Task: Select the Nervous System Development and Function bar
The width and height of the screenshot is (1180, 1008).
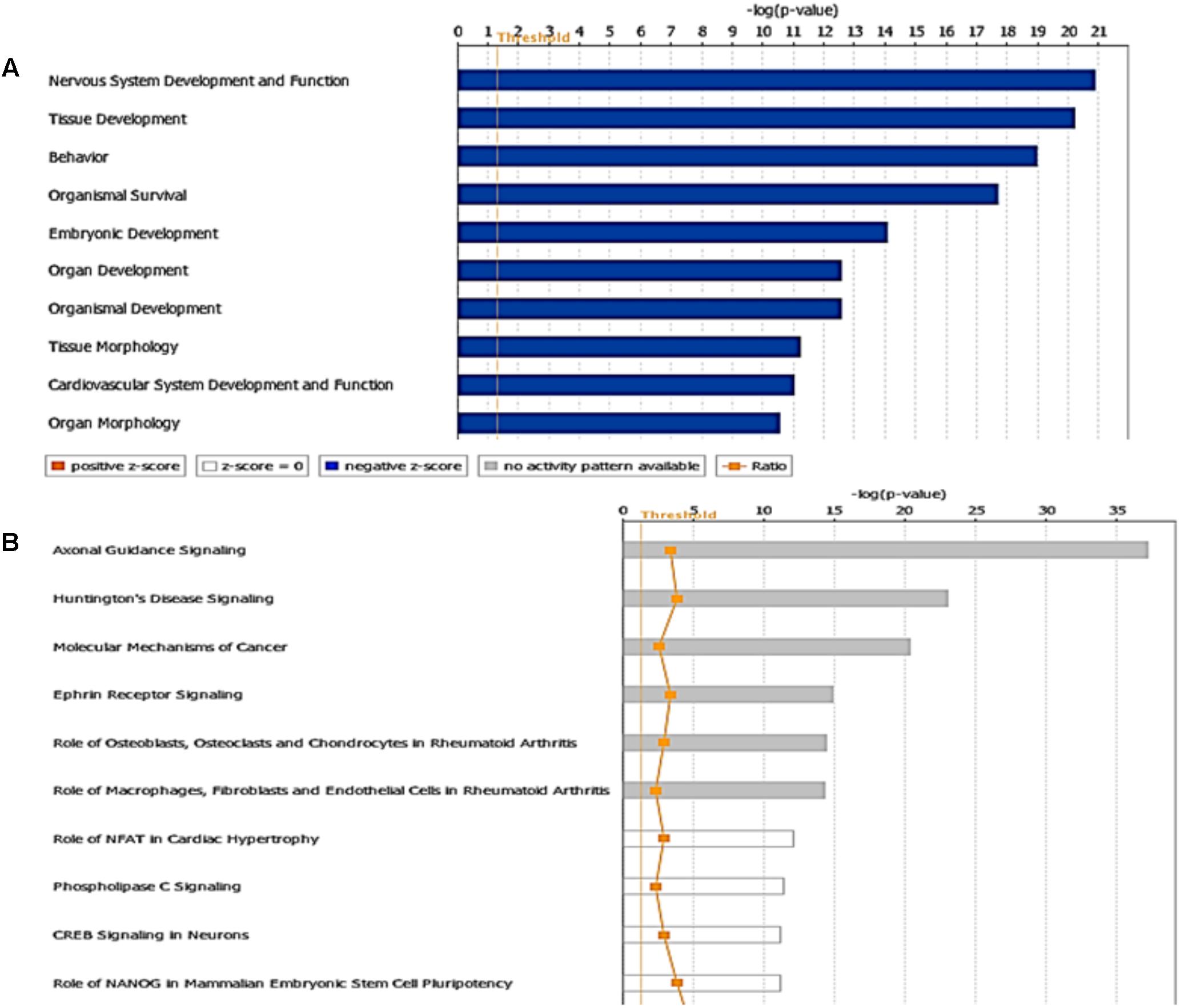Action: point(777,81)
